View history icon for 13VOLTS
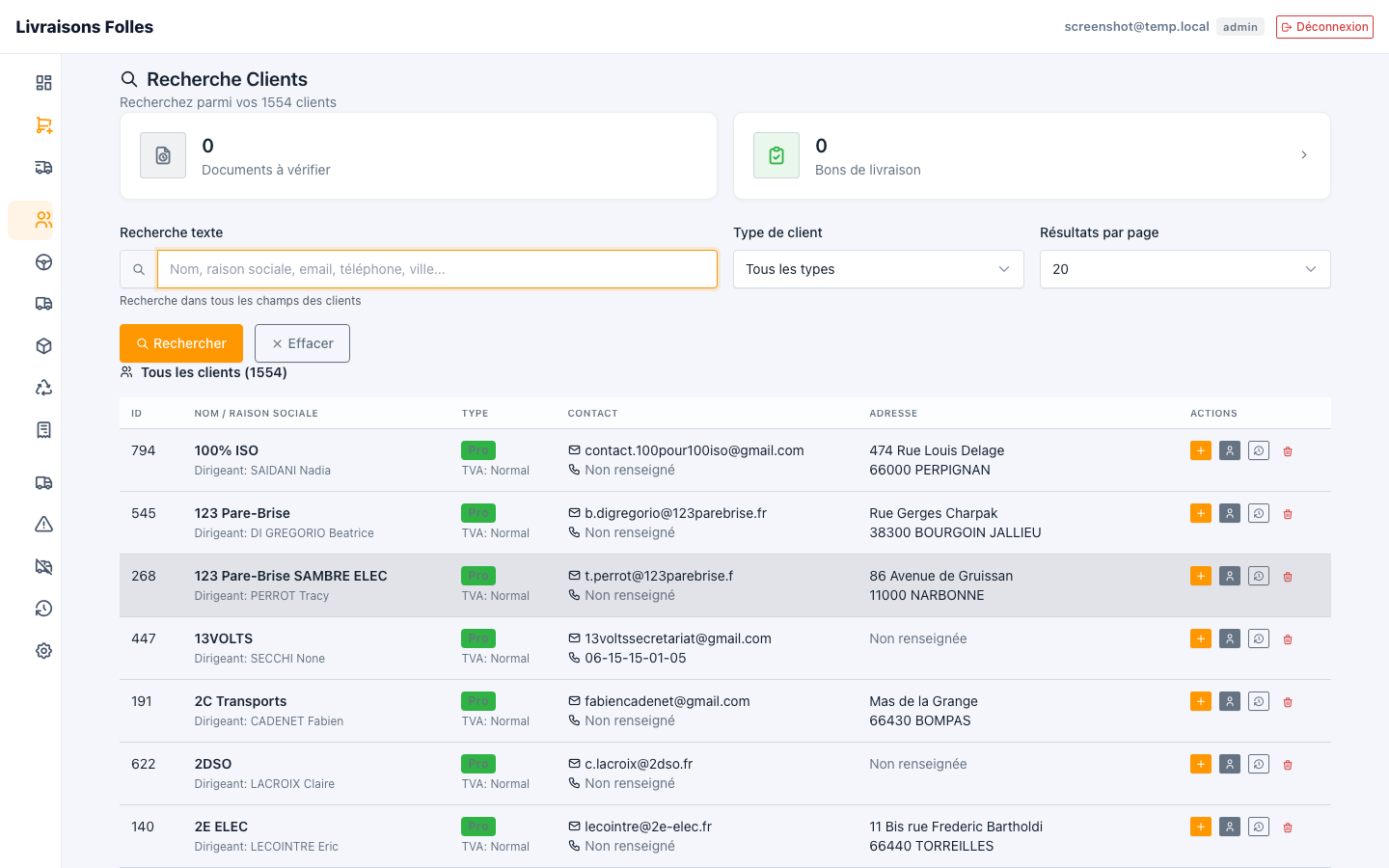This screenshot has width=1389, height=868. (1259, 638)
